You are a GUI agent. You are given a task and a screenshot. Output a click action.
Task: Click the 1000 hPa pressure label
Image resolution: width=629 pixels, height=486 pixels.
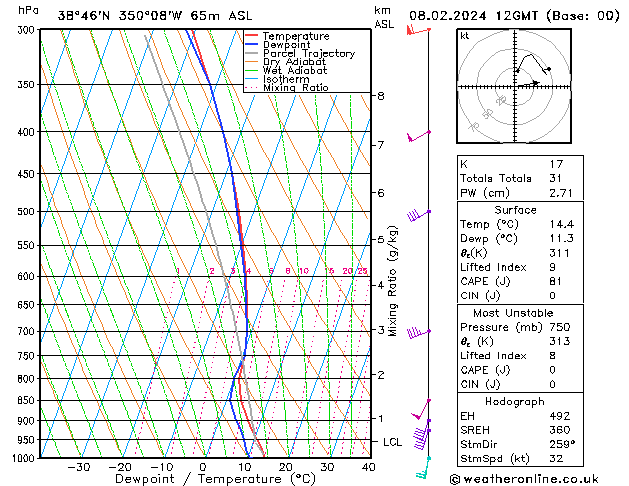(x=26, y=458)
